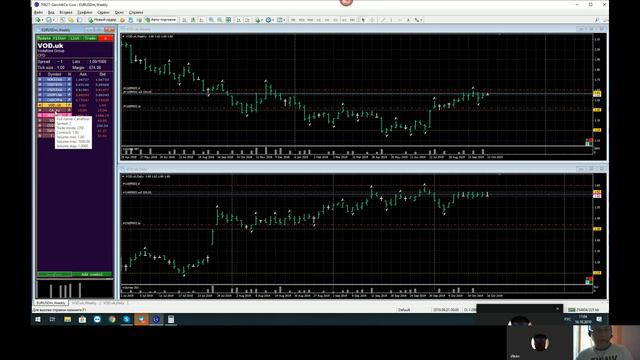
Task: Open MetaEditor from the toolbar
Action: point(122,20)
